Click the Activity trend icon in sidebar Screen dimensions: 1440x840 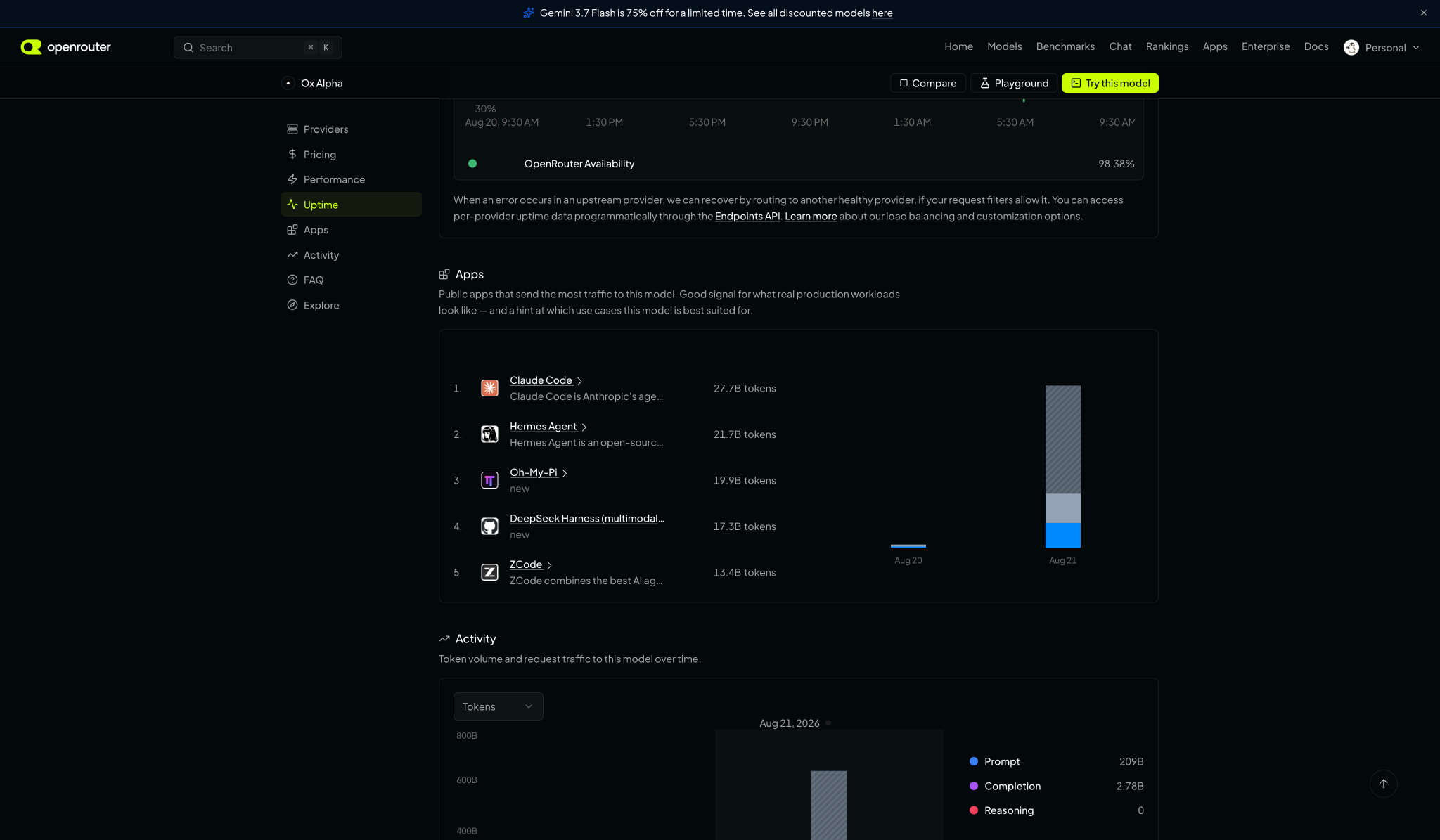point(292,255)
